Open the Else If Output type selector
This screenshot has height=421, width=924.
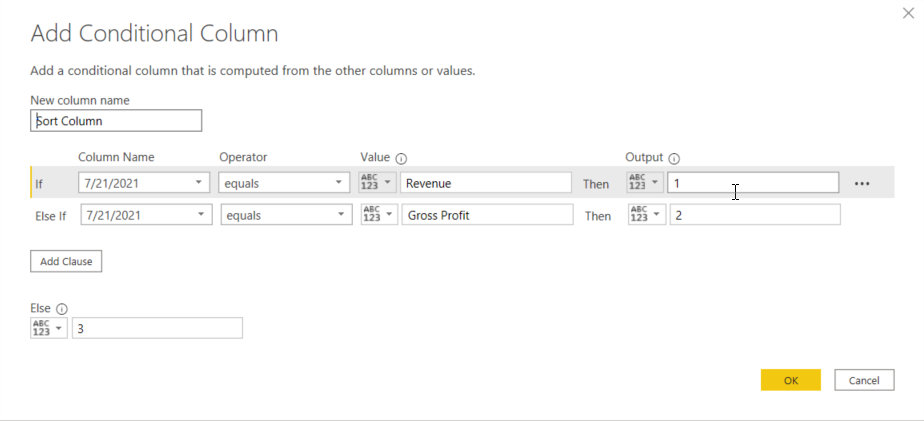[647, 215]
